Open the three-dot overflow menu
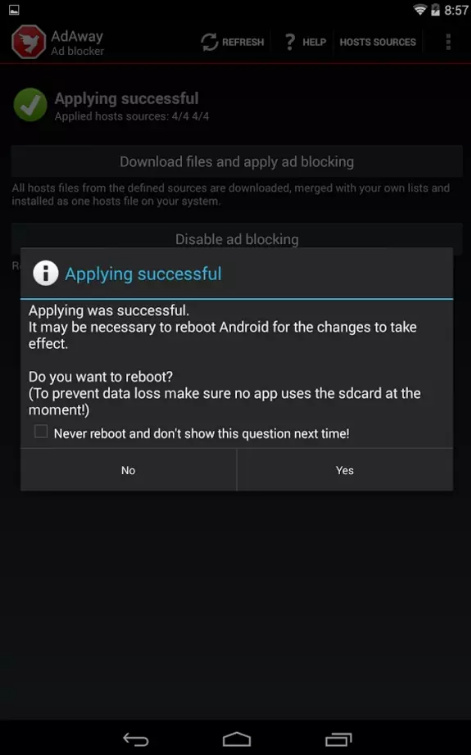The height and width of the screenshot is (755, 471). point(448,42)
